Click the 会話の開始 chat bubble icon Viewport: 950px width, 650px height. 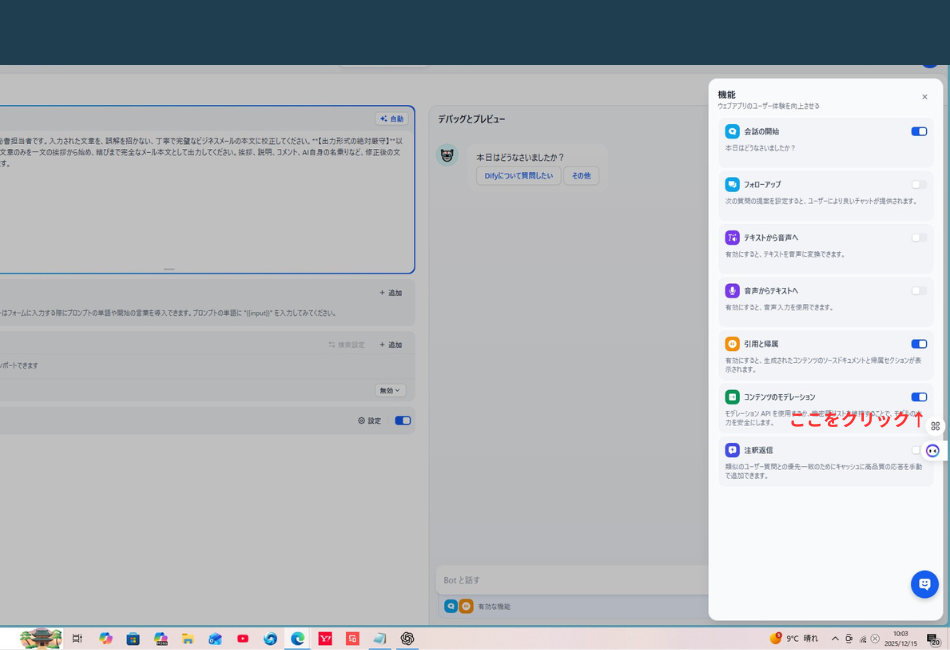[732, 131]
